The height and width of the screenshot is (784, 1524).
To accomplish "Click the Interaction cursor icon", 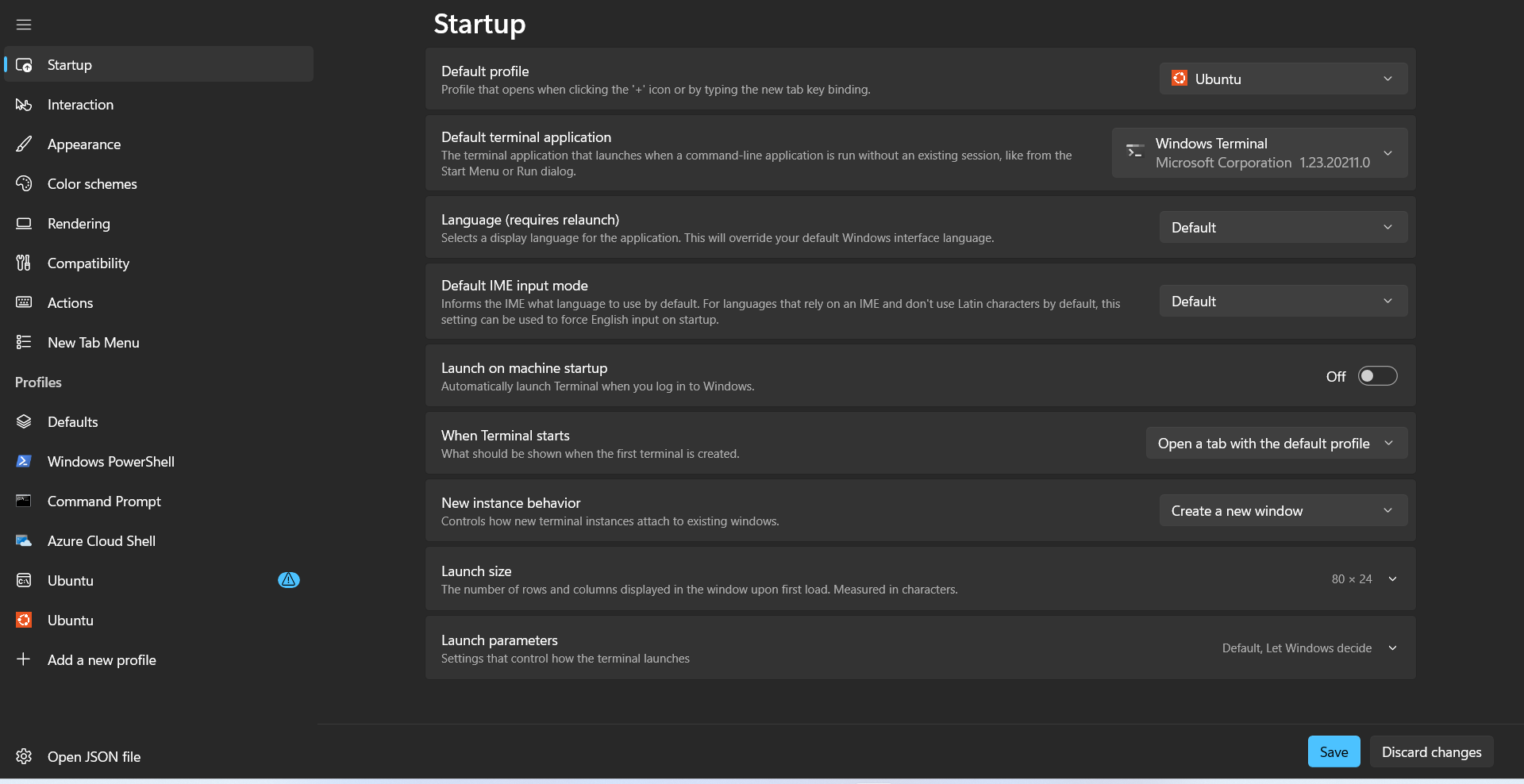I will pyautogui.click(x=24, y=105).
